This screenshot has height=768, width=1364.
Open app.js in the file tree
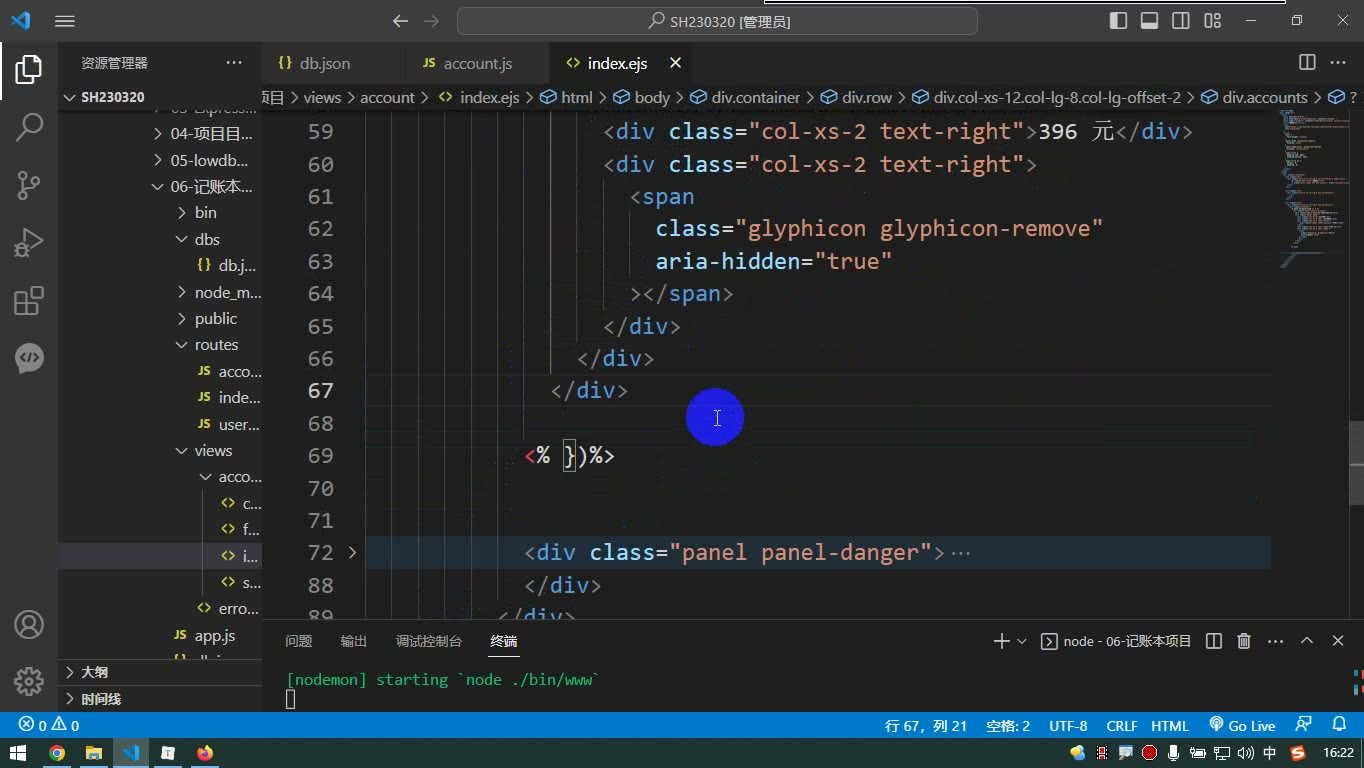pos(214,636)
